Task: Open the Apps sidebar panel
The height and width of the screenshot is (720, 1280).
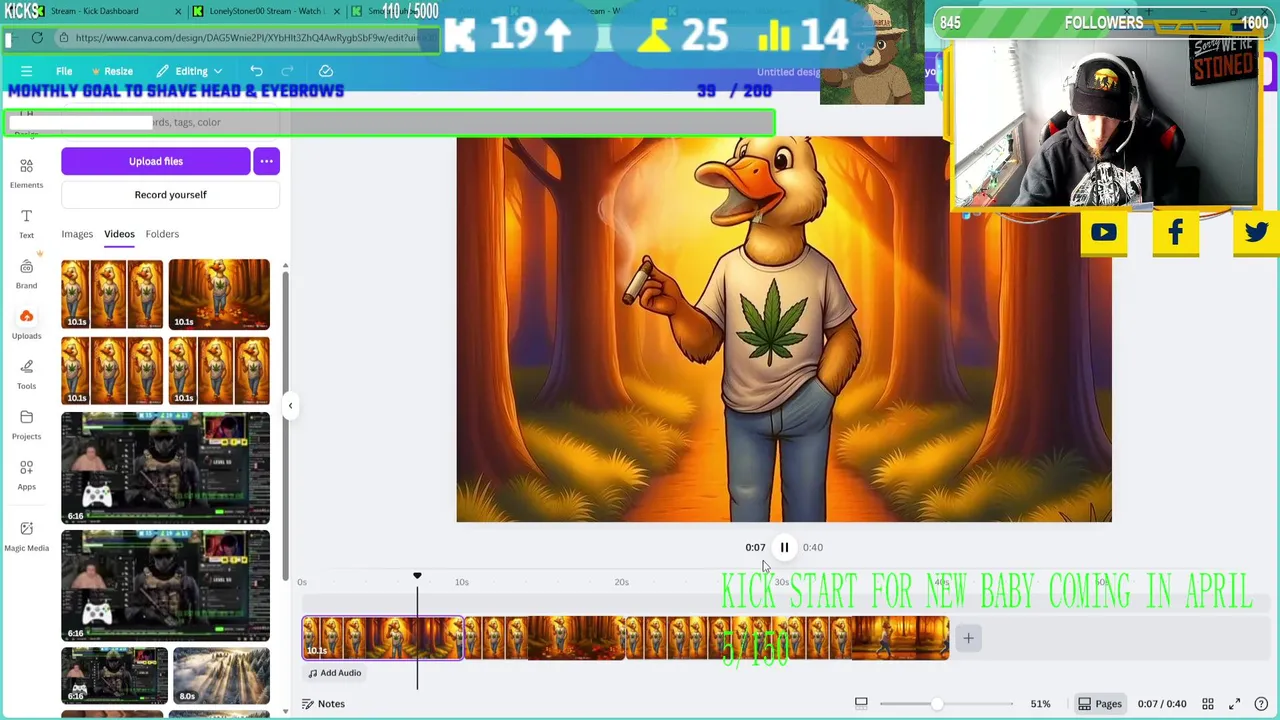Action: [26, 474]
